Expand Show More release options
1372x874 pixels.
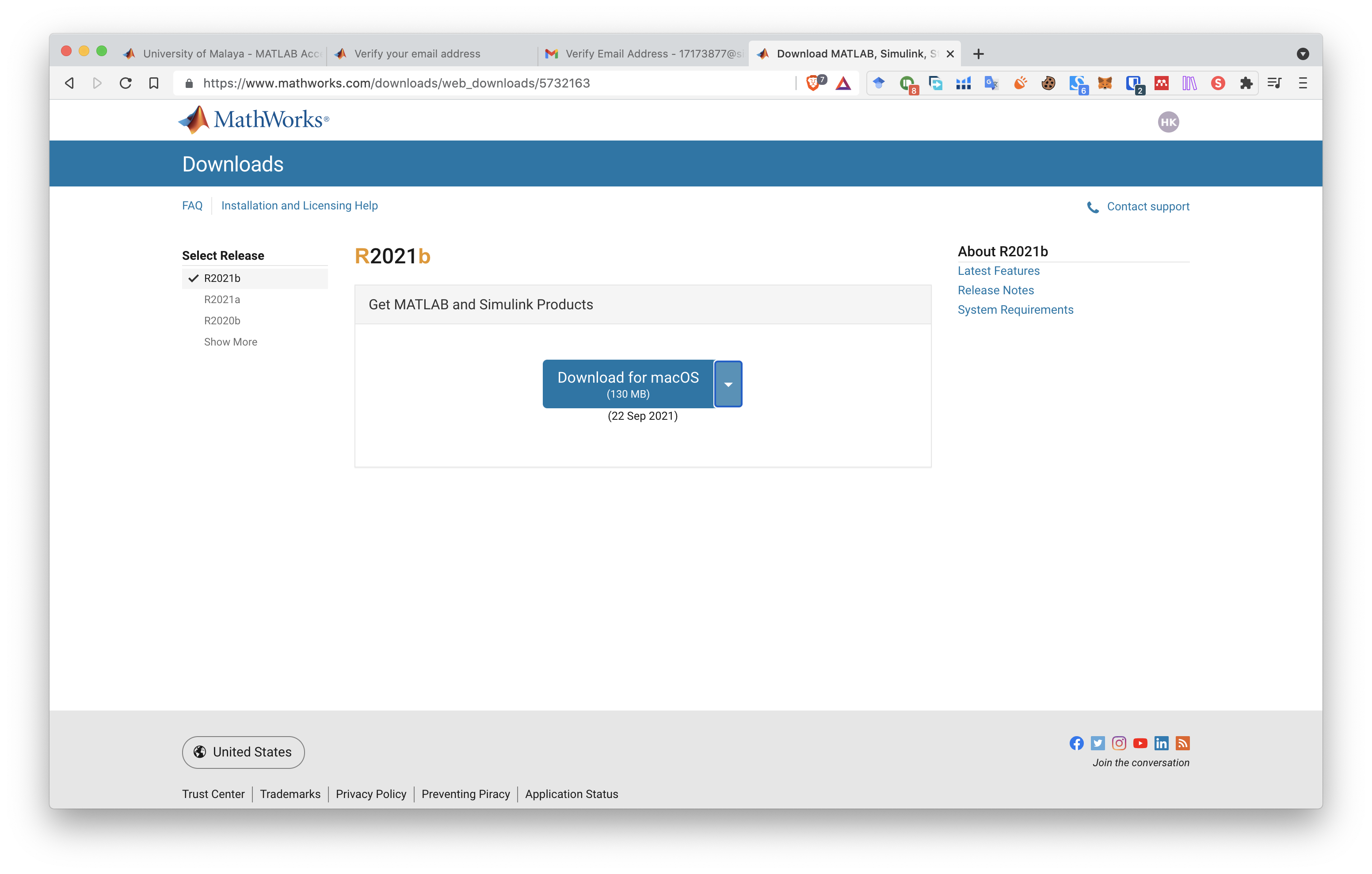231,341
